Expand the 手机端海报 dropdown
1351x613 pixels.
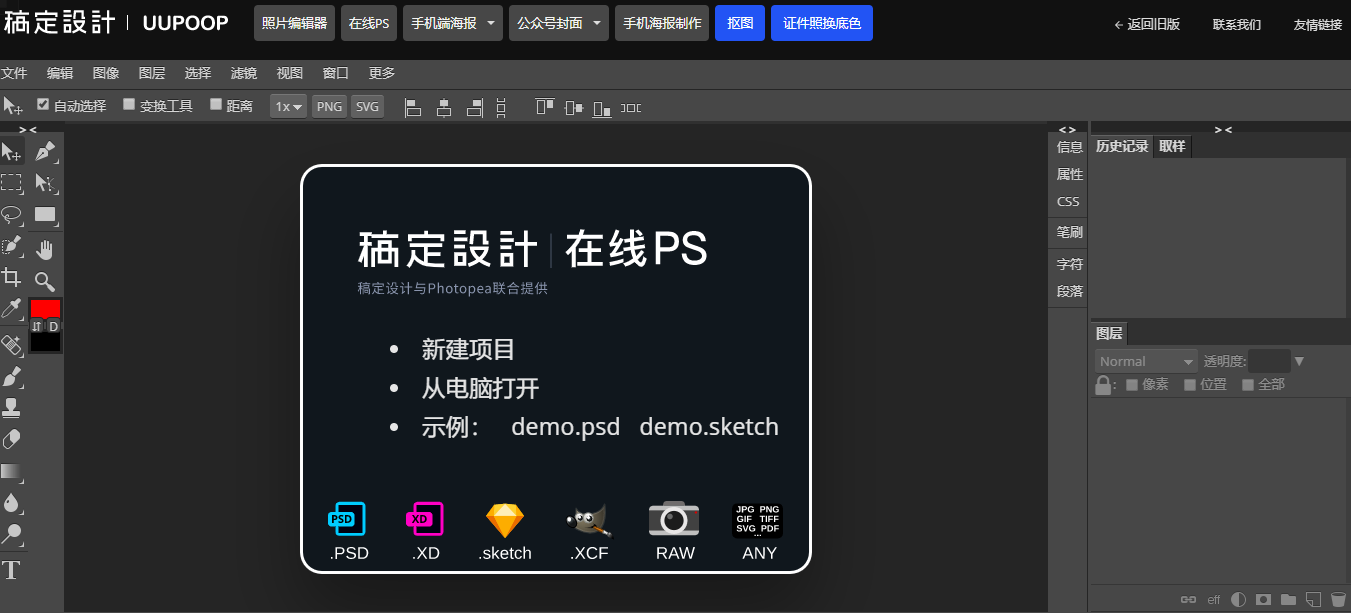point(453,23)
